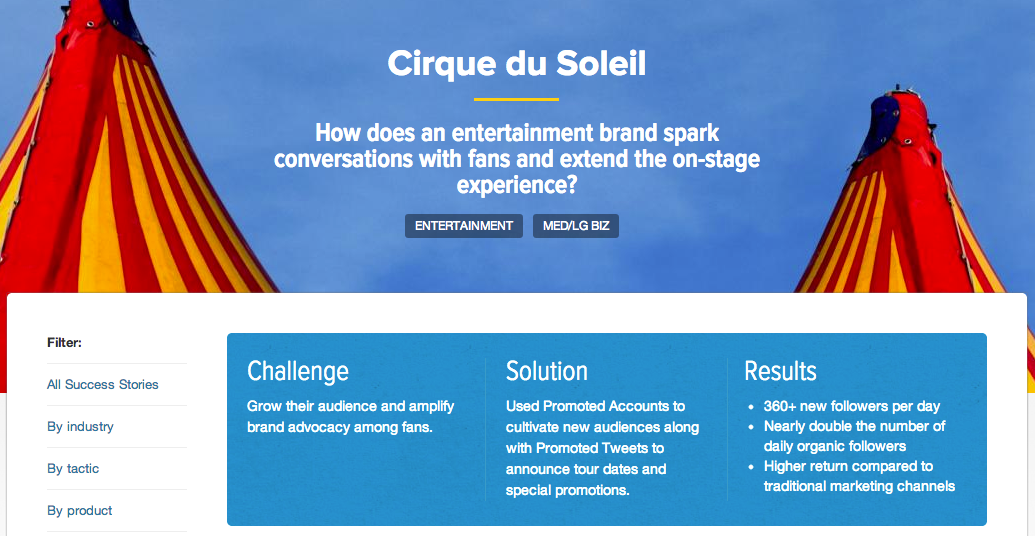
Task: Click the daily organic followers result bullet
Action: pos(855,436)
